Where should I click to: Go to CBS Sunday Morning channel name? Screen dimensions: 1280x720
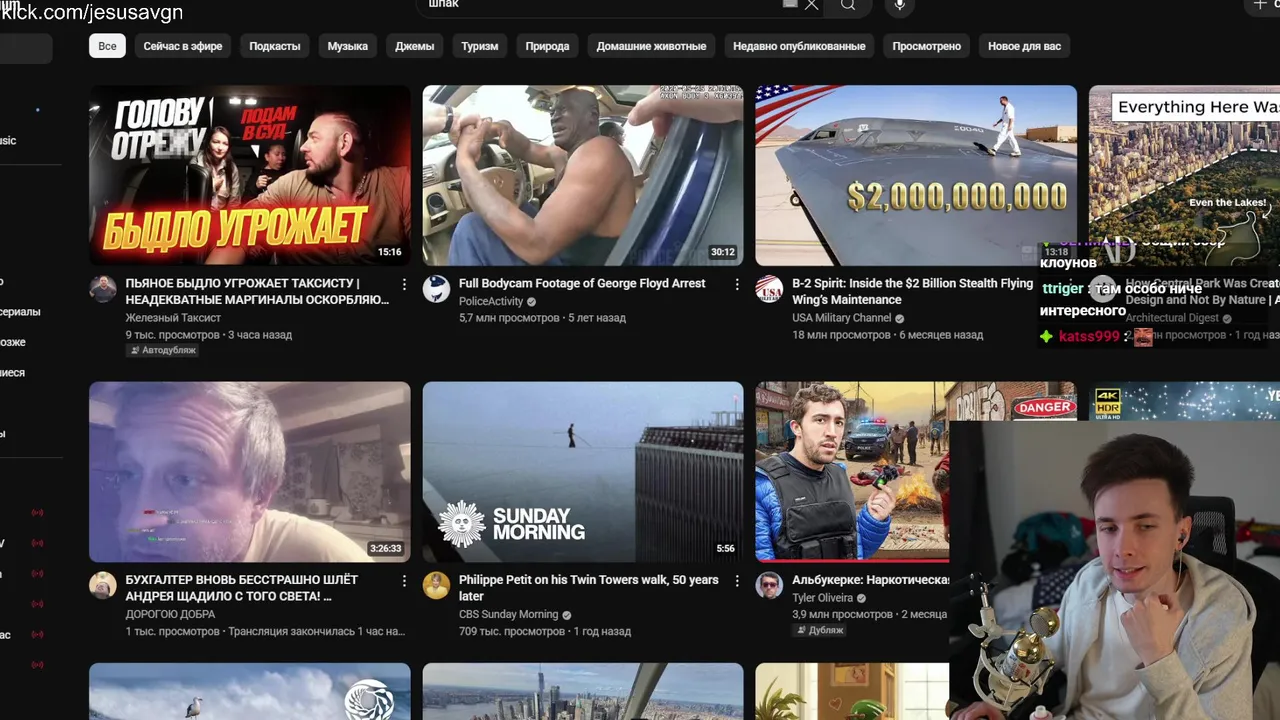[x=508, y=614]
